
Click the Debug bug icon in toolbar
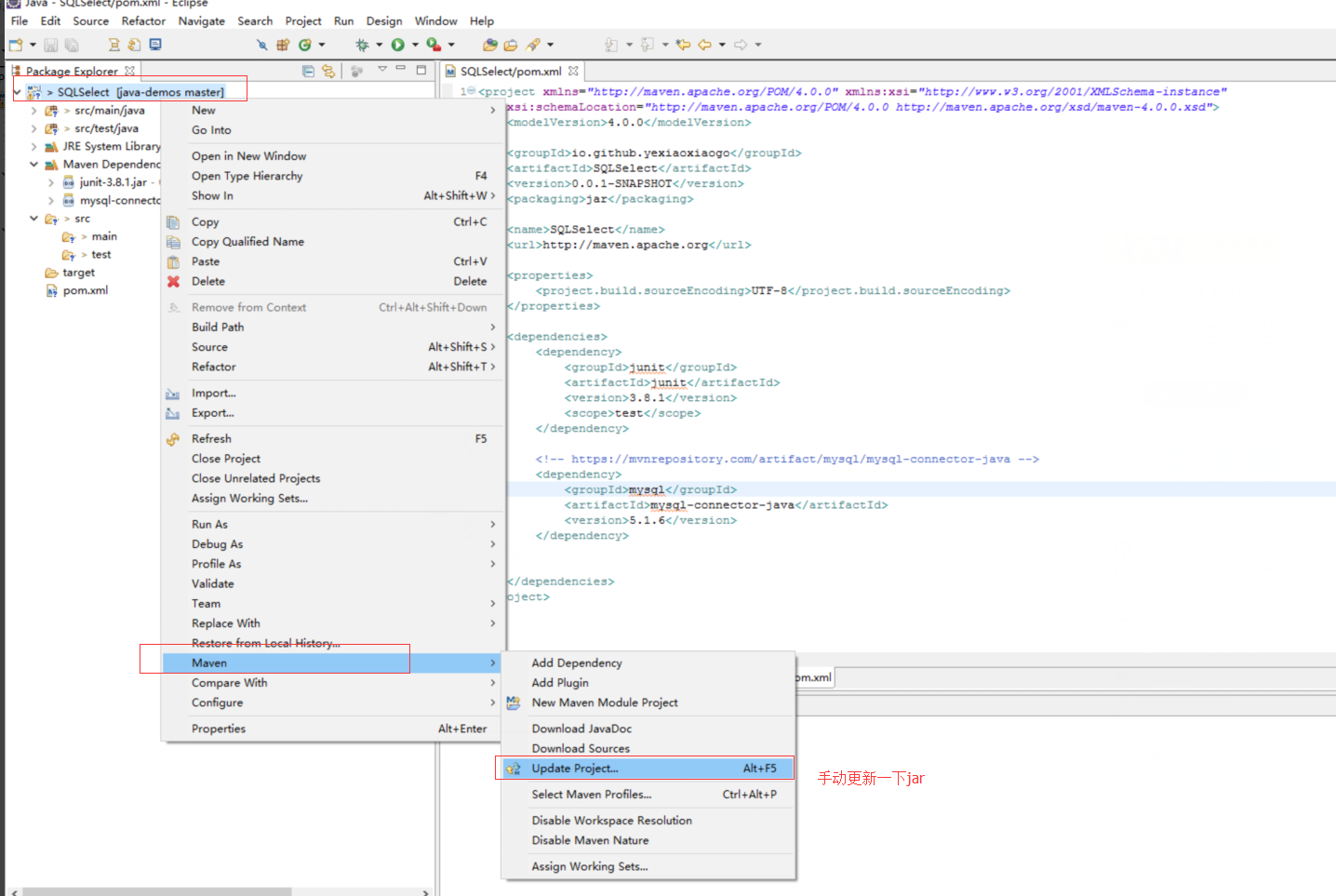click(362, 45)
